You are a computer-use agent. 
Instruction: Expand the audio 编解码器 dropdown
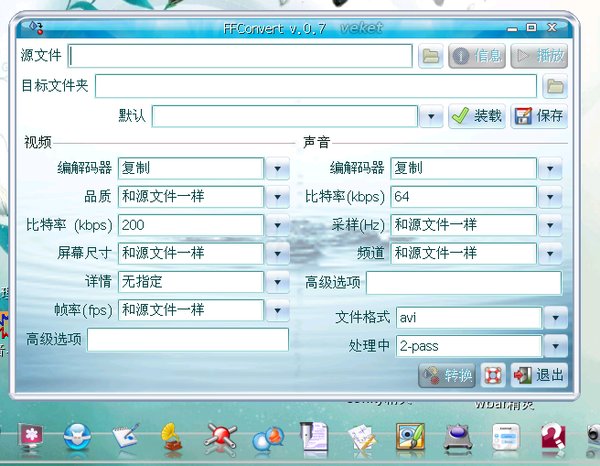coord(550,168)
